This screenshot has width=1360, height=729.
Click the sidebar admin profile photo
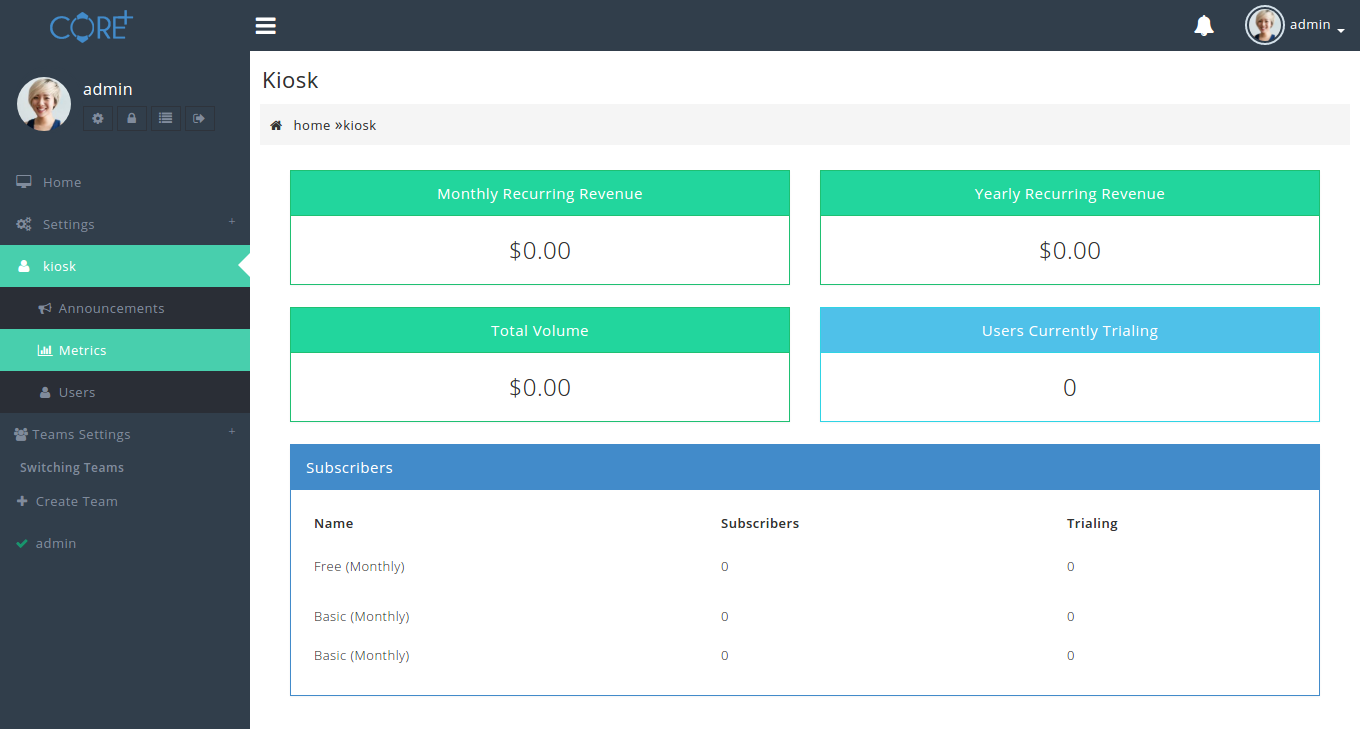(44, 104)
